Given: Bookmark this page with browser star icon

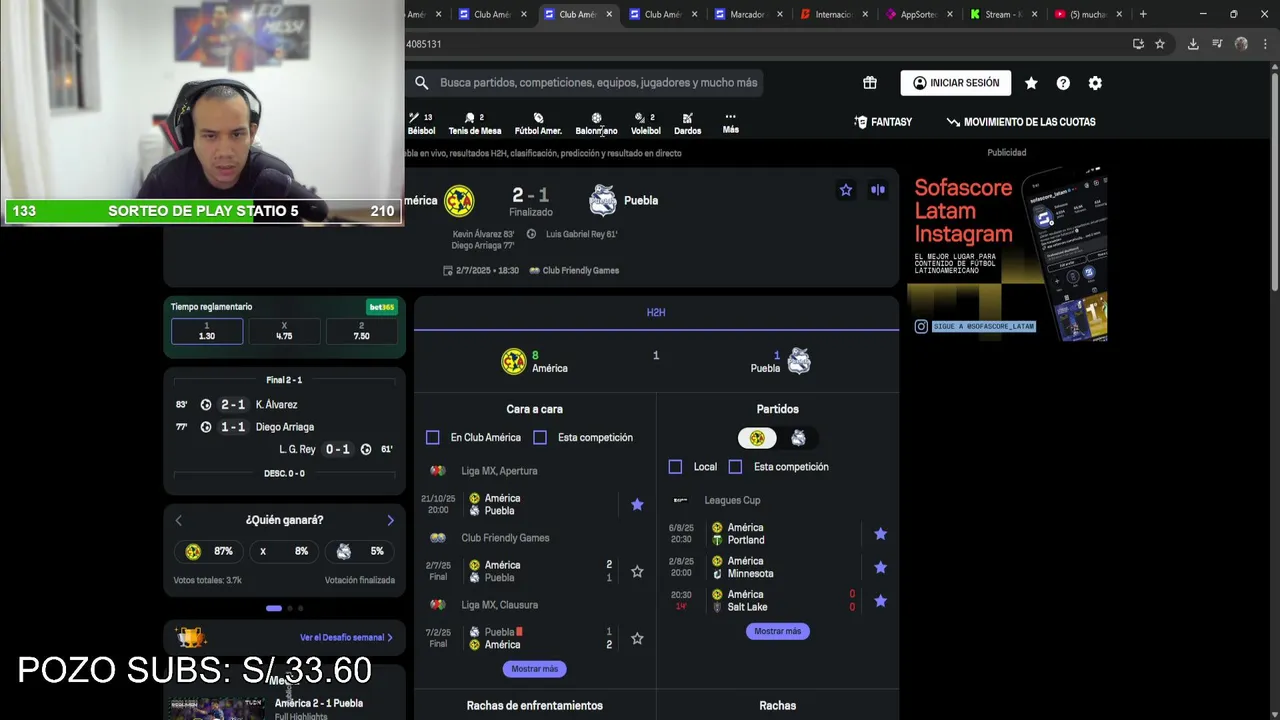Looking at the screenshot, I should (1160, 44).
